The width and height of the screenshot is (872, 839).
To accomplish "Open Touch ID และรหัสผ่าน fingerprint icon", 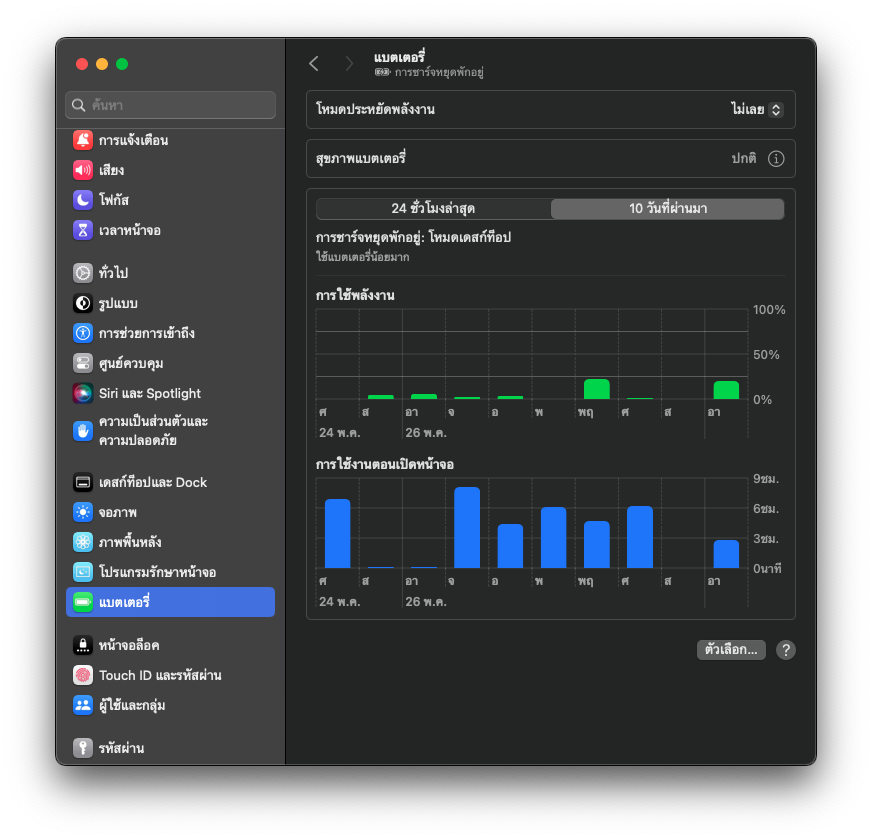I will [x=83, y=675].
